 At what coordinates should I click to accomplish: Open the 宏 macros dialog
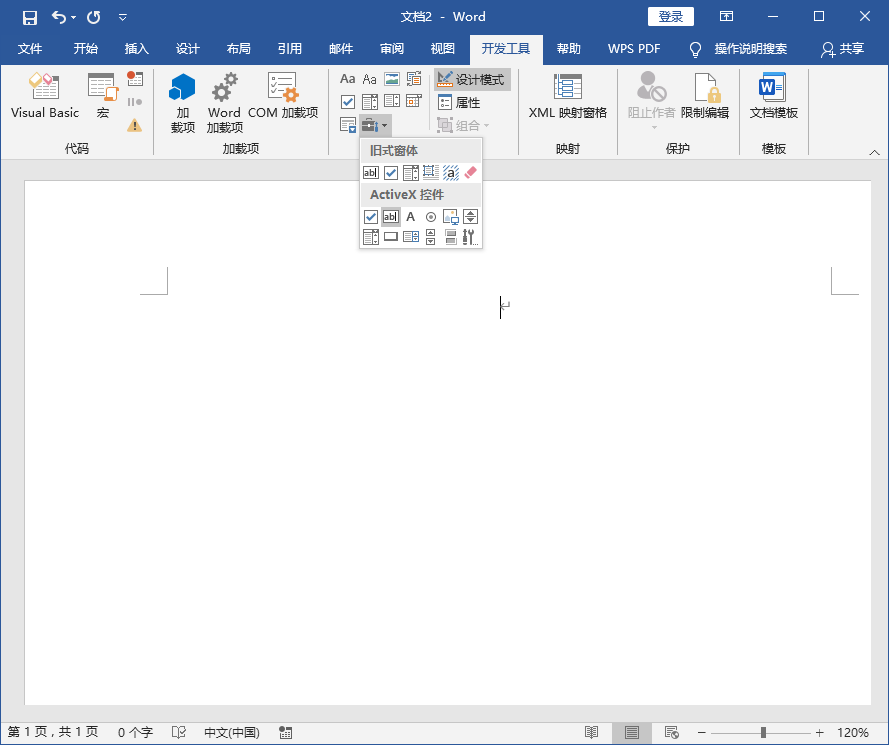103,96
